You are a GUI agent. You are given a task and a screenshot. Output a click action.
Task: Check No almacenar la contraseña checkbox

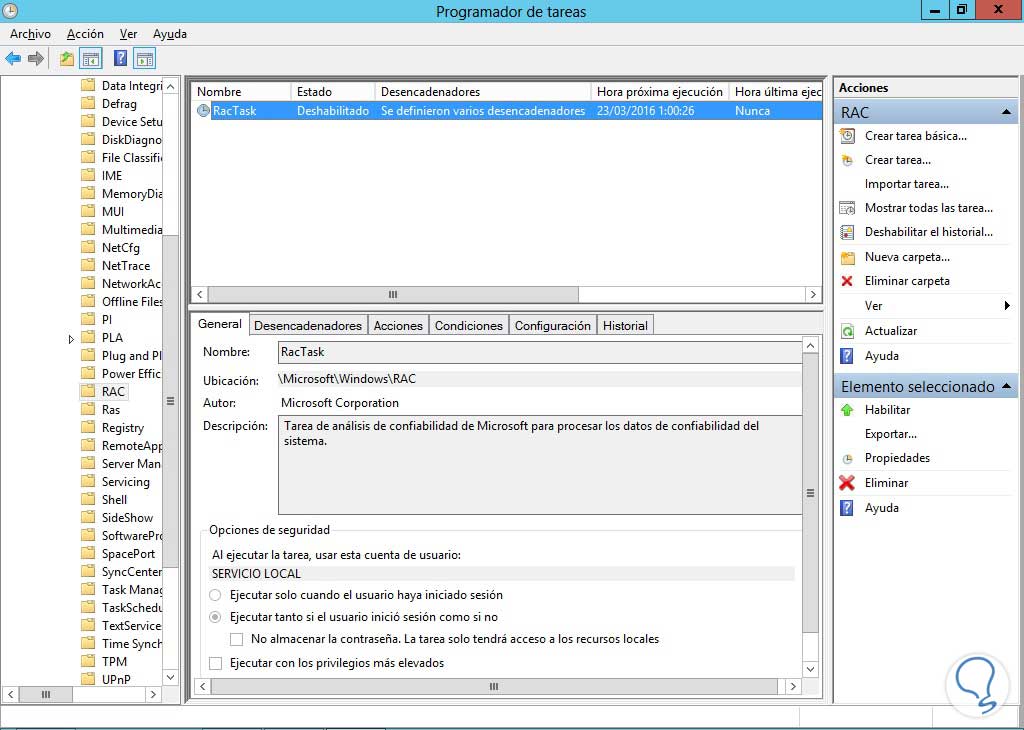pyautogui.click(x=236, y=639)
